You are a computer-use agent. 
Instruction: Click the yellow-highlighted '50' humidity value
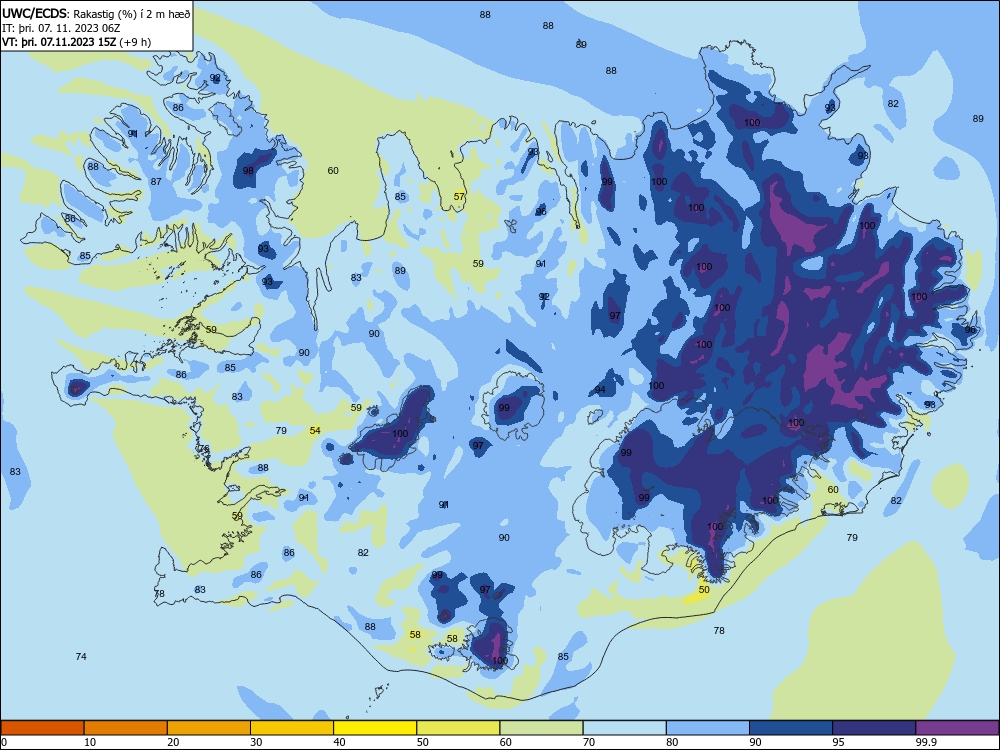tap(704, 590)
